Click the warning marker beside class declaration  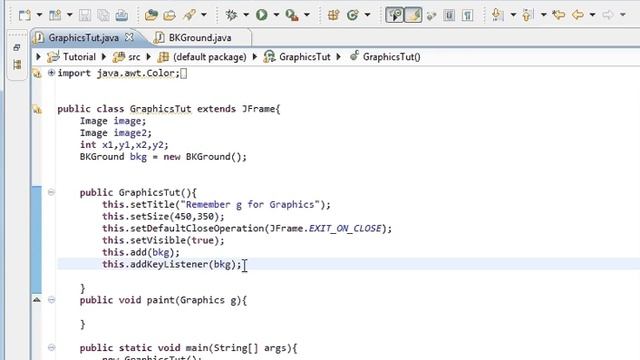[37, 109]
